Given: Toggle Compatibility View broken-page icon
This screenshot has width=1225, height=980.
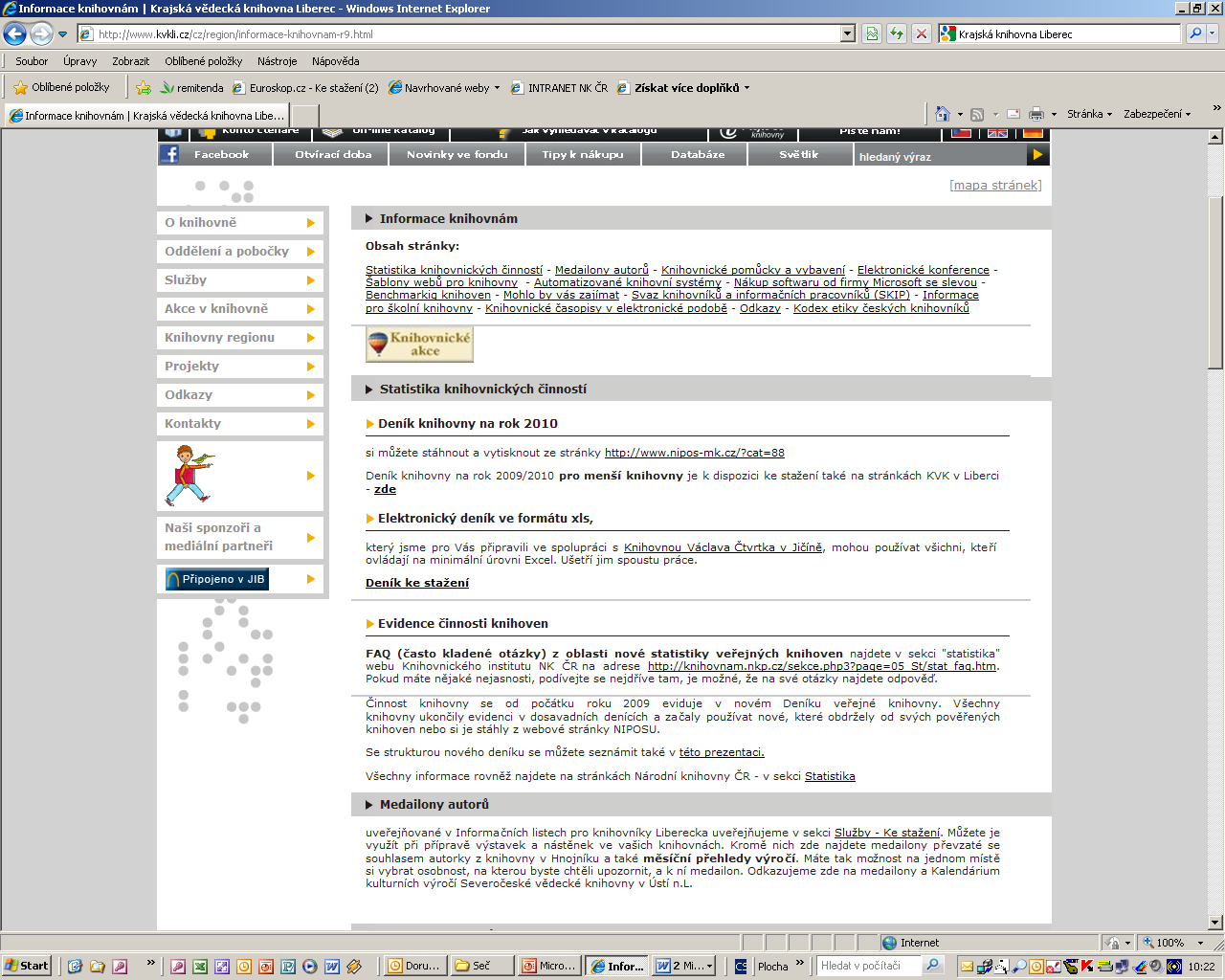Looking at the screenshot, I should [872, 33].
